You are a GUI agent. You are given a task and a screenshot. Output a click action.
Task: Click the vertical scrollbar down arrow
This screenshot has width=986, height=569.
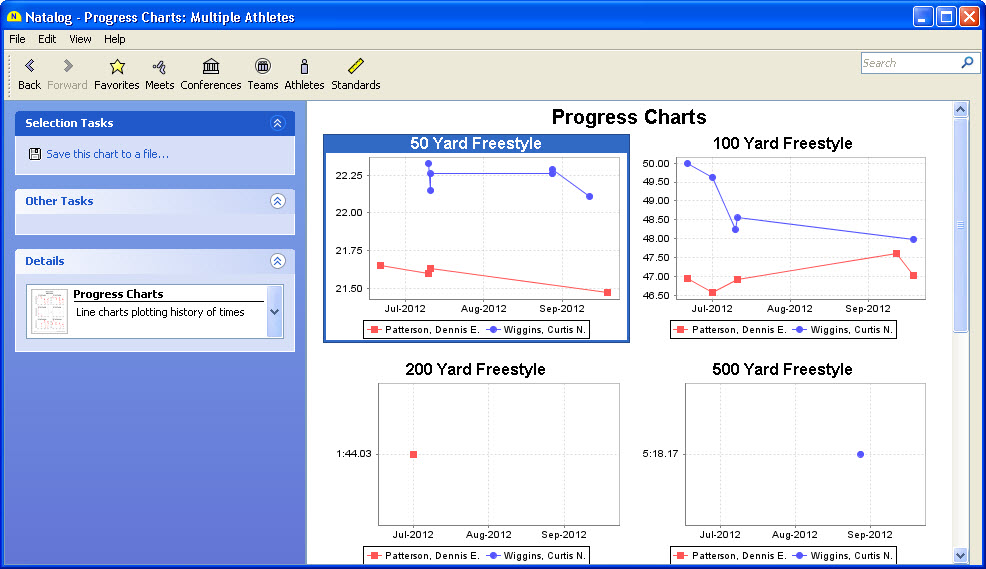(961, 555)
